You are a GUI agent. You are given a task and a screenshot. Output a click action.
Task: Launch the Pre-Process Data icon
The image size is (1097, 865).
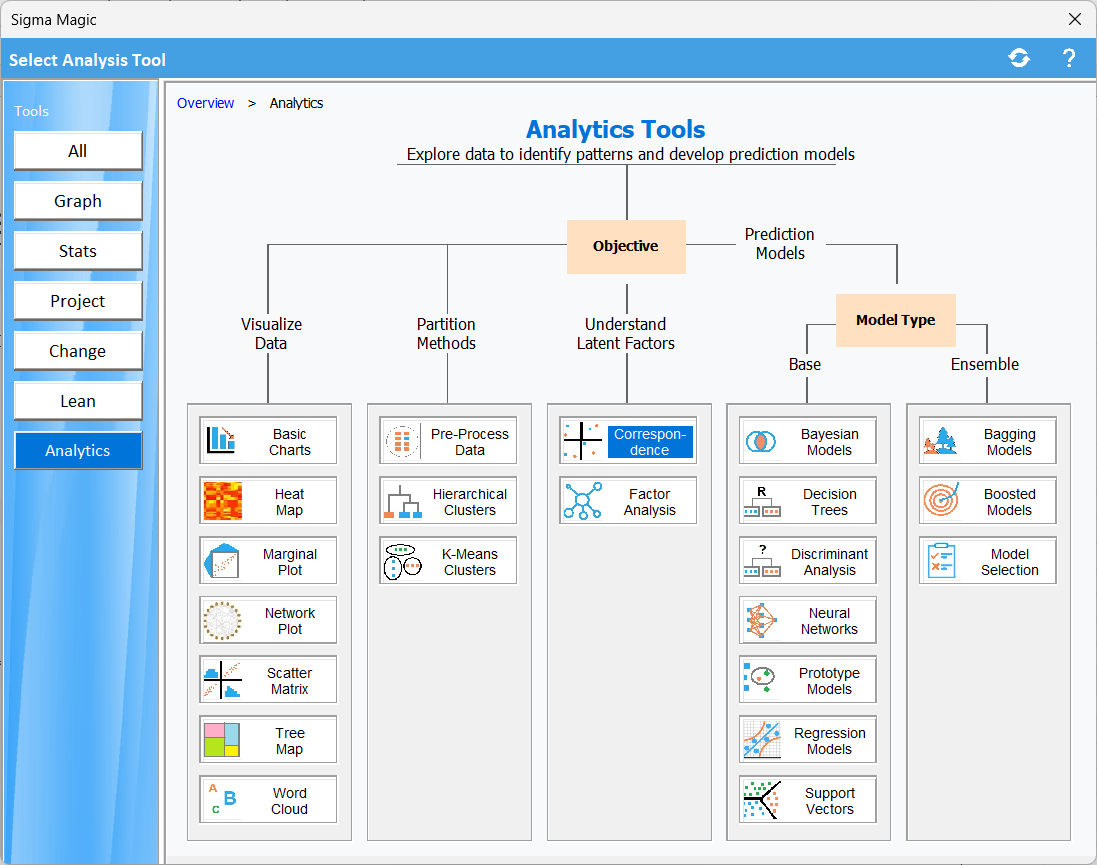[402, 441]
